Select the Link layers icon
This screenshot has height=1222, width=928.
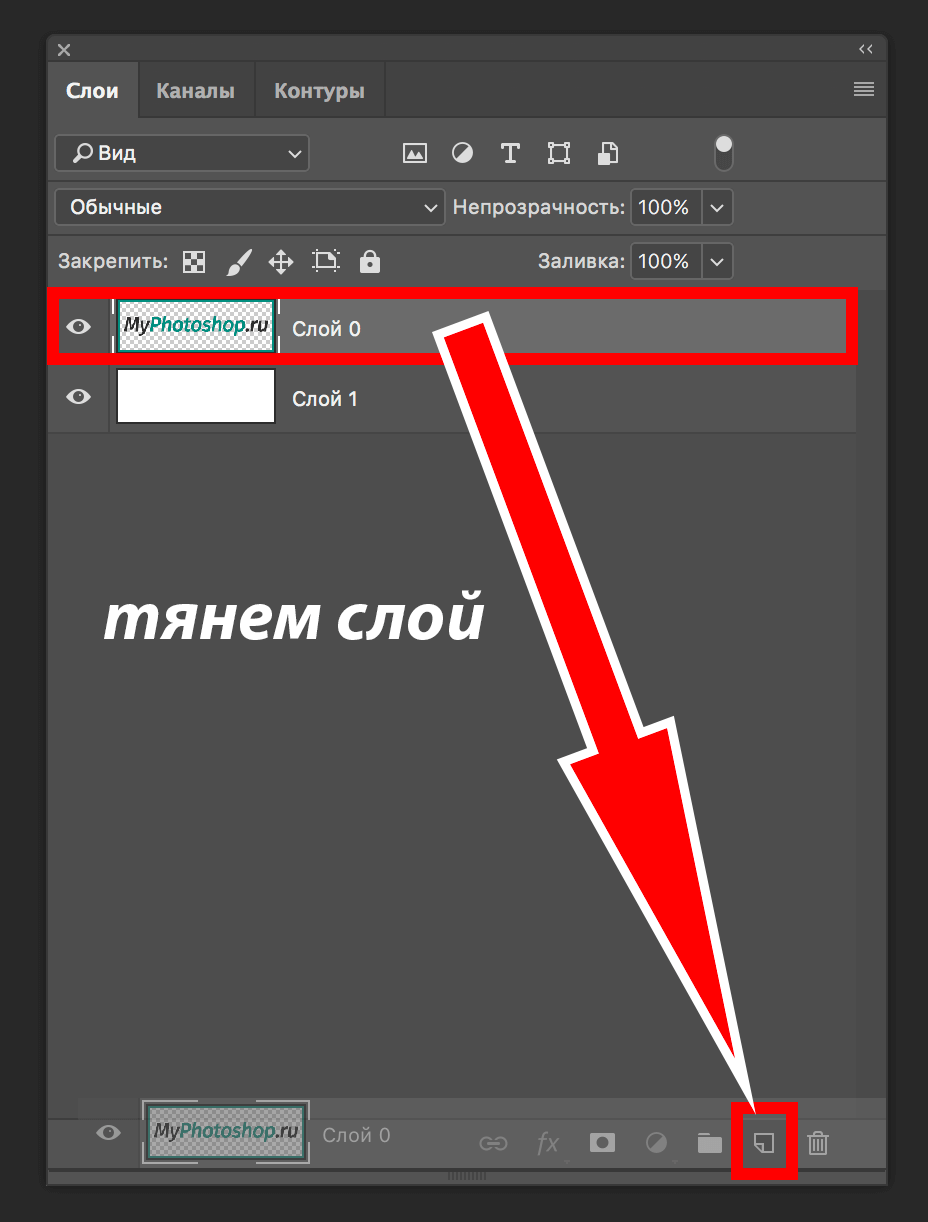493,1144
